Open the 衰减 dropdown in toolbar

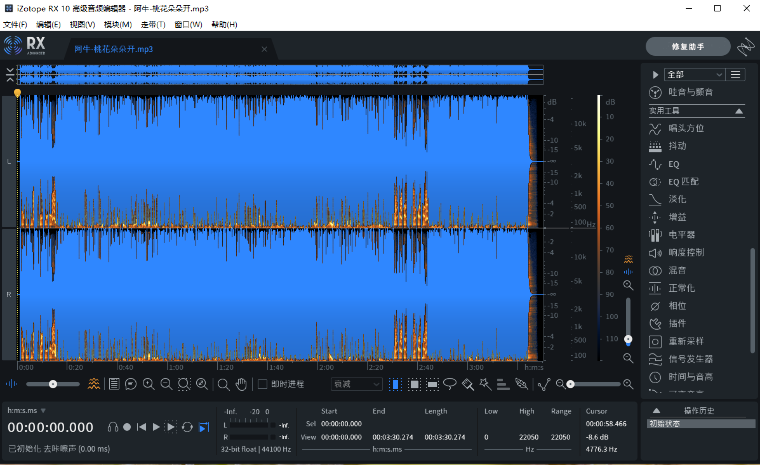pos(357,384)
